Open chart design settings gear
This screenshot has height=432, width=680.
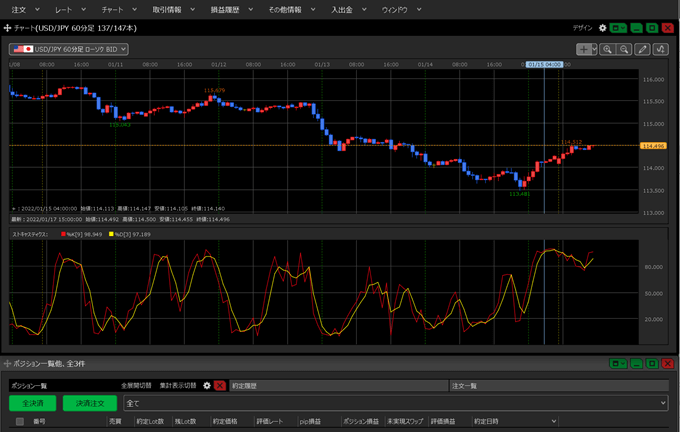click(602, 28)
